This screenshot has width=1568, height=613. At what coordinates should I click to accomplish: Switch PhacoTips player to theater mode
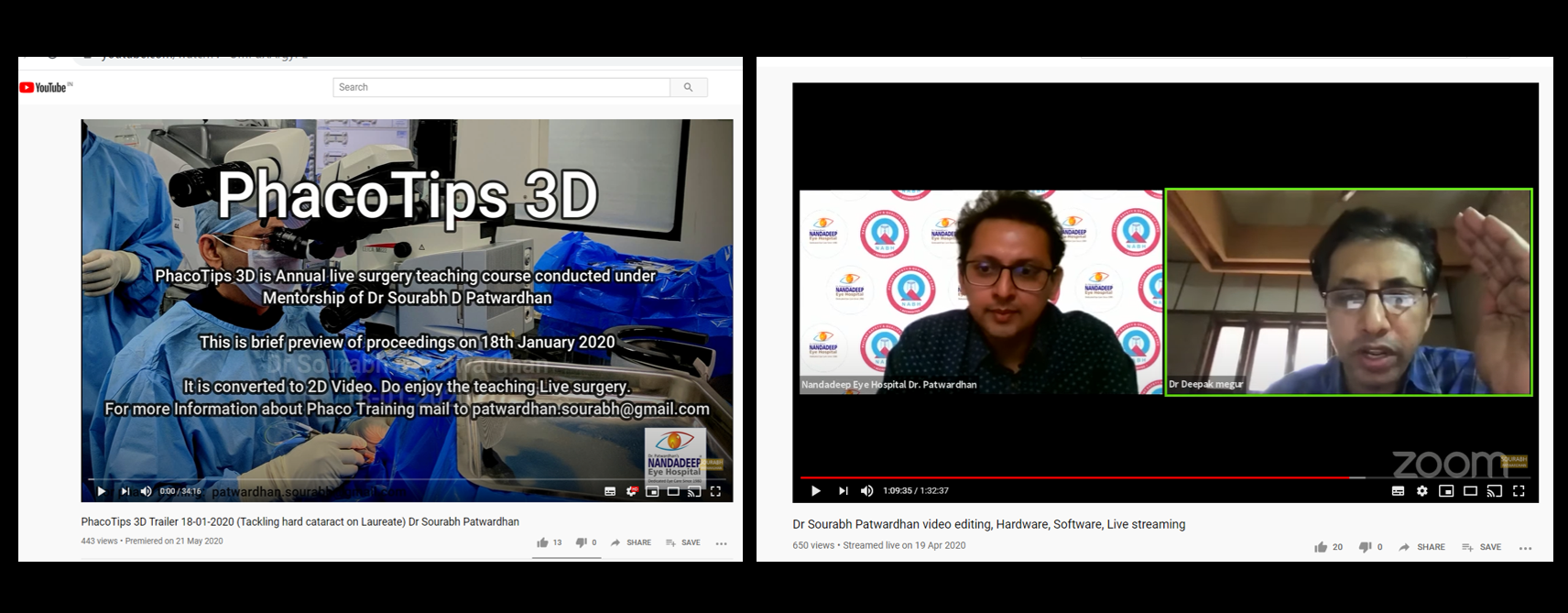point(673,491)
